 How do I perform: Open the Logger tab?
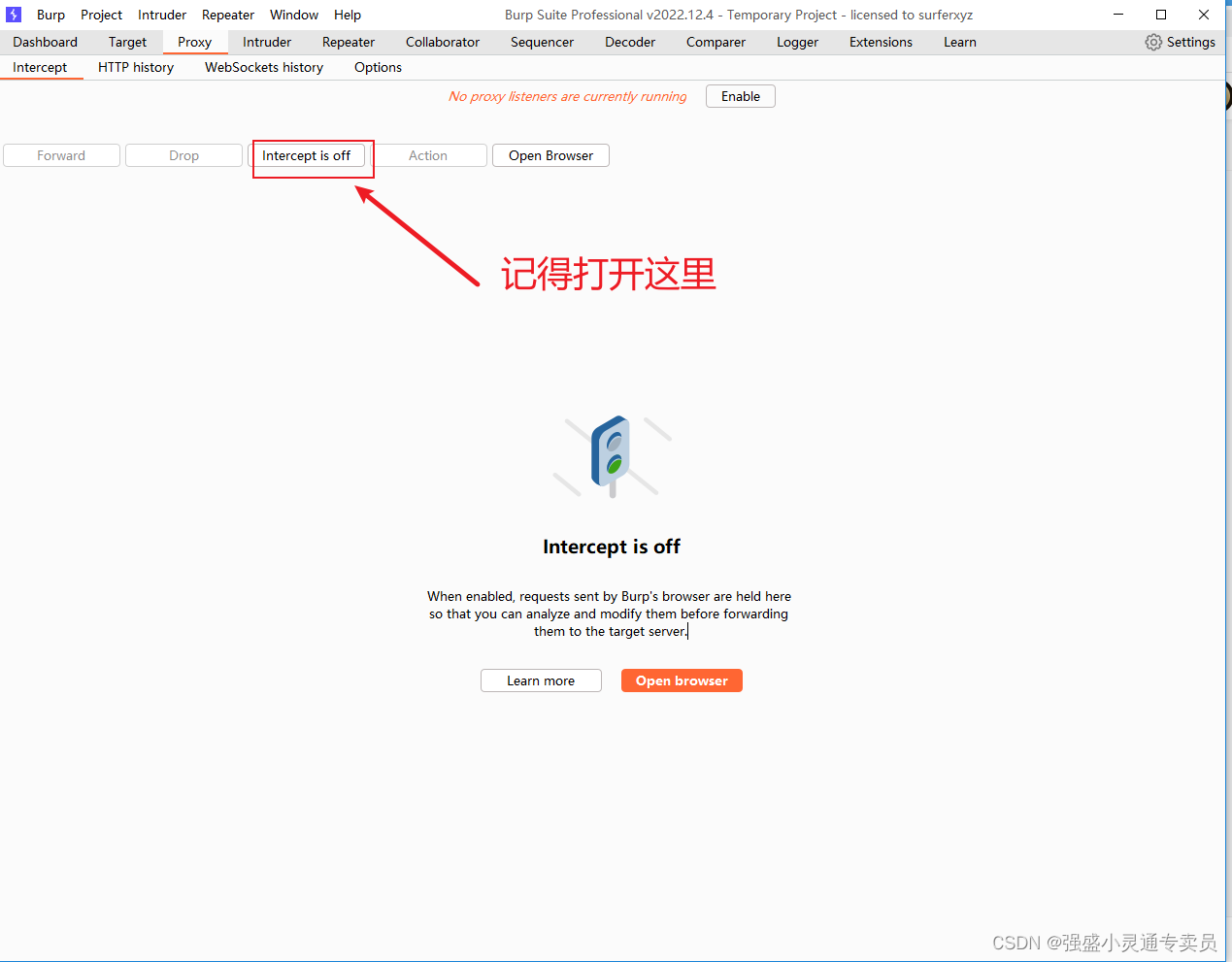point(797,42)
